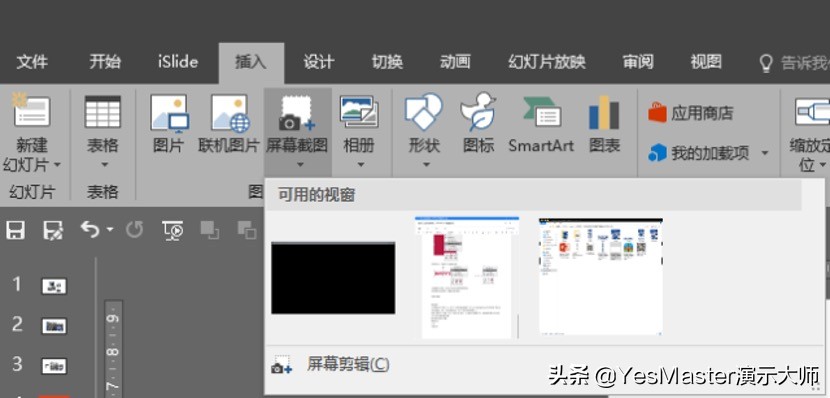Open the iSlide tab
Viewport: 830px width, 398px height.
click(x=178, y=62)
